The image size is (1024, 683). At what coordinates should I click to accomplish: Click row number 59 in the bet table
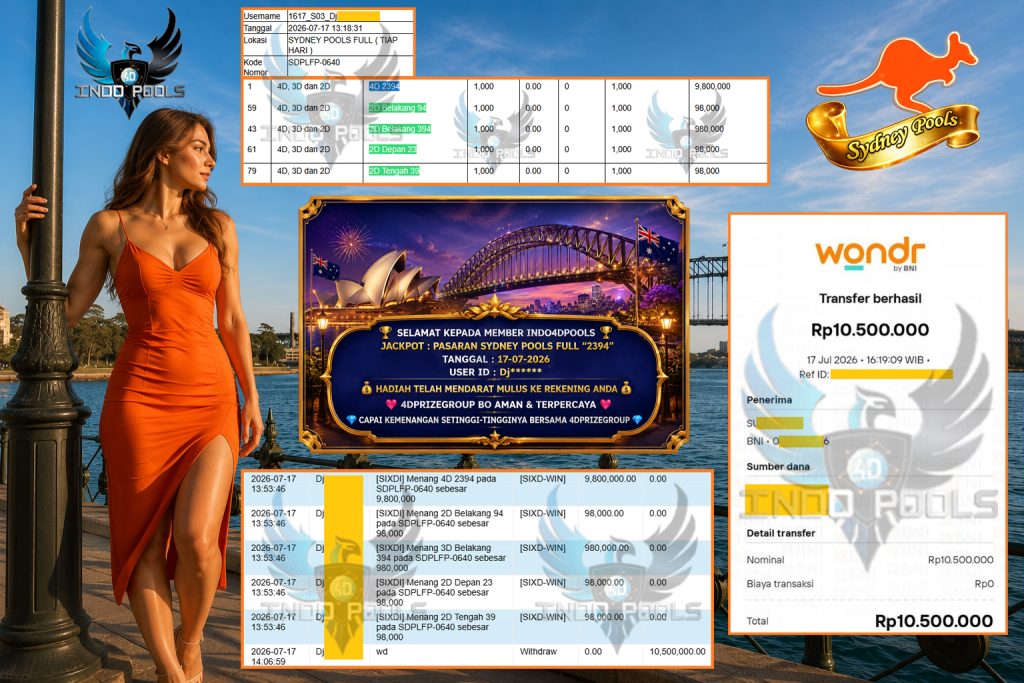pyautogui.click(x=252, y=108)
